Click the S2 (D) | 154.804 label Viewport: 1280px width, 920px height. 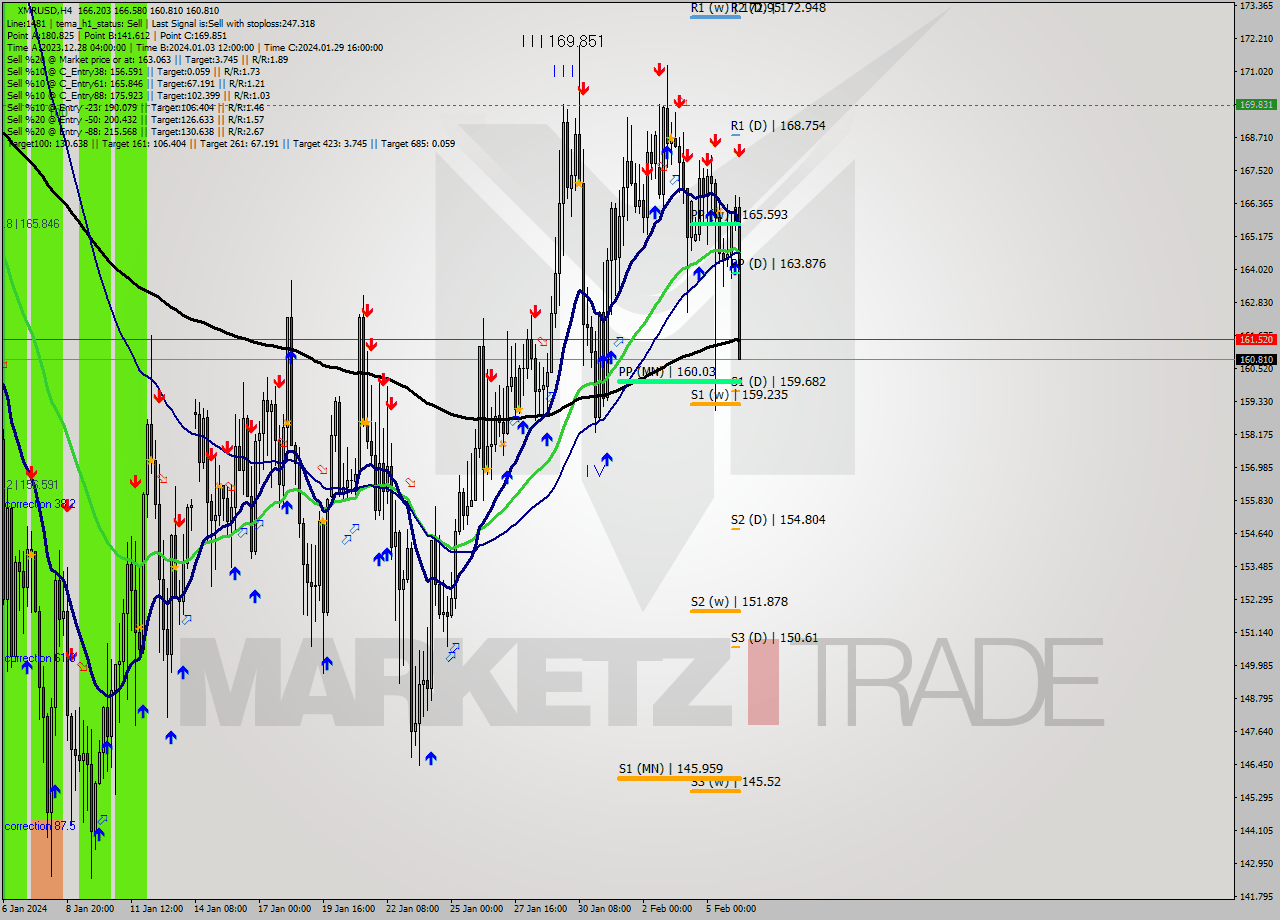click(778, 520)
